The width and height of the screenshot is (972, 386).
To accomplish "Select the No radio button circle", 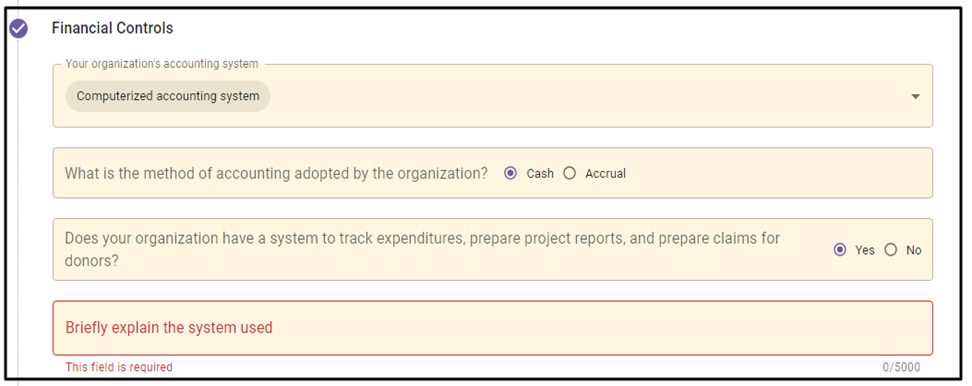I will (891, 250).
